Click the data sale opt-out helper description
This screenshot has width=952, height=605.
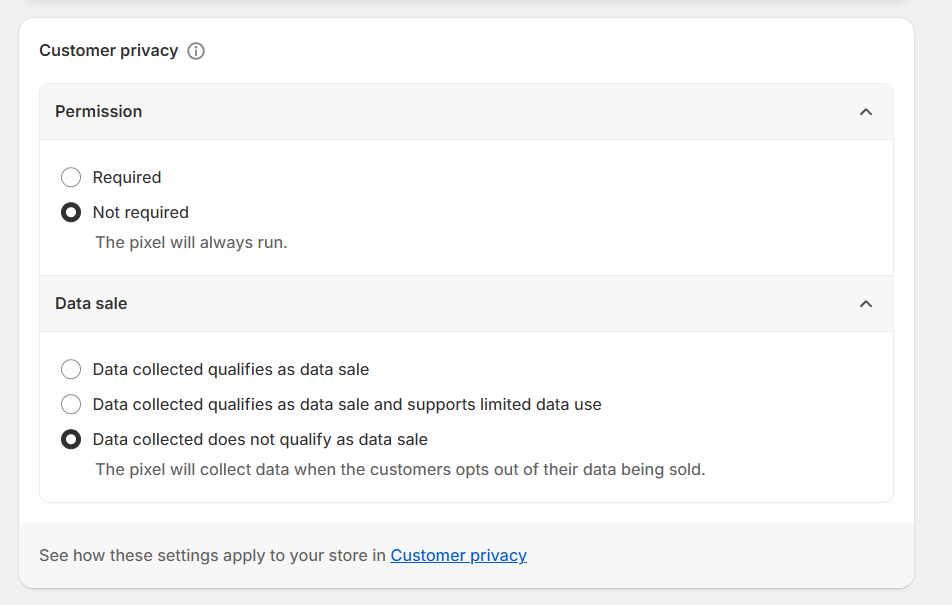(400, 469)
